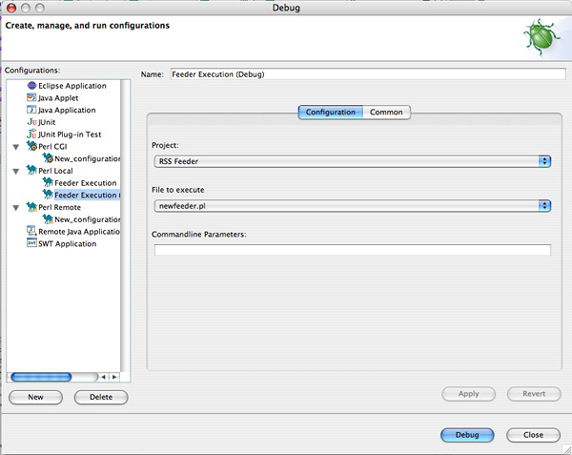Collapse the Perl Local tree node
The height and width of the screenshot is (455, 572).
16,171
